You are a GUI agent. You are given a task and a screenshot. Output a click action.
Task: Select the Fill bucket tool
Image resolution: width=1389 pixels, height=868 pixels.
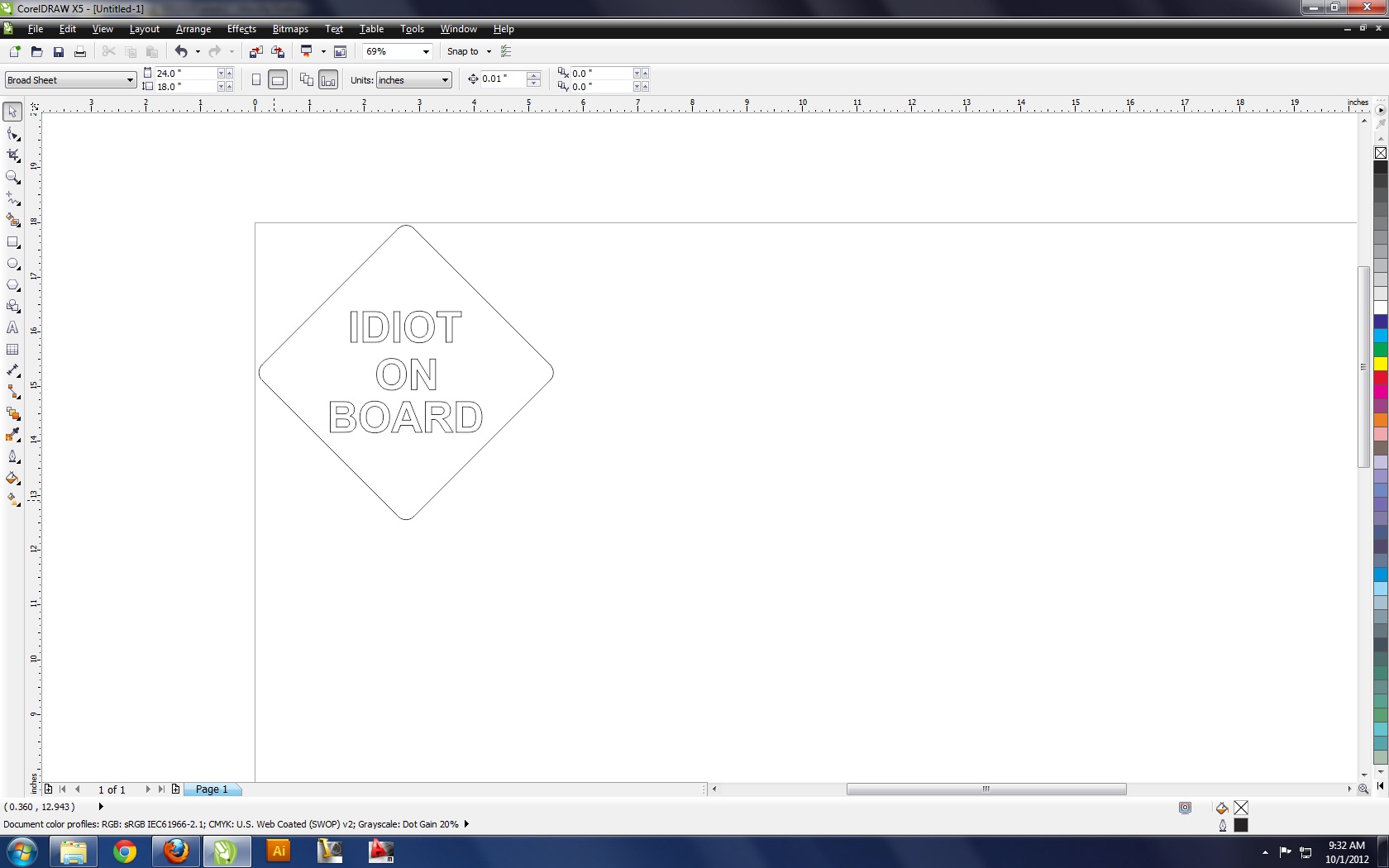[12, 479]
